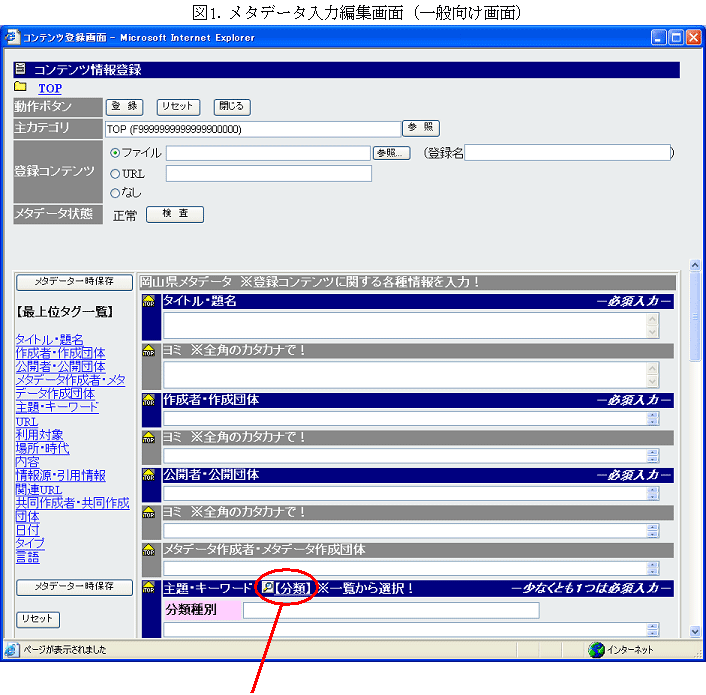Click TOP icon beside メタデータ作成者・メタデータ作成団体 header
This screenshot has width=706, height=695.
(149, 550)
